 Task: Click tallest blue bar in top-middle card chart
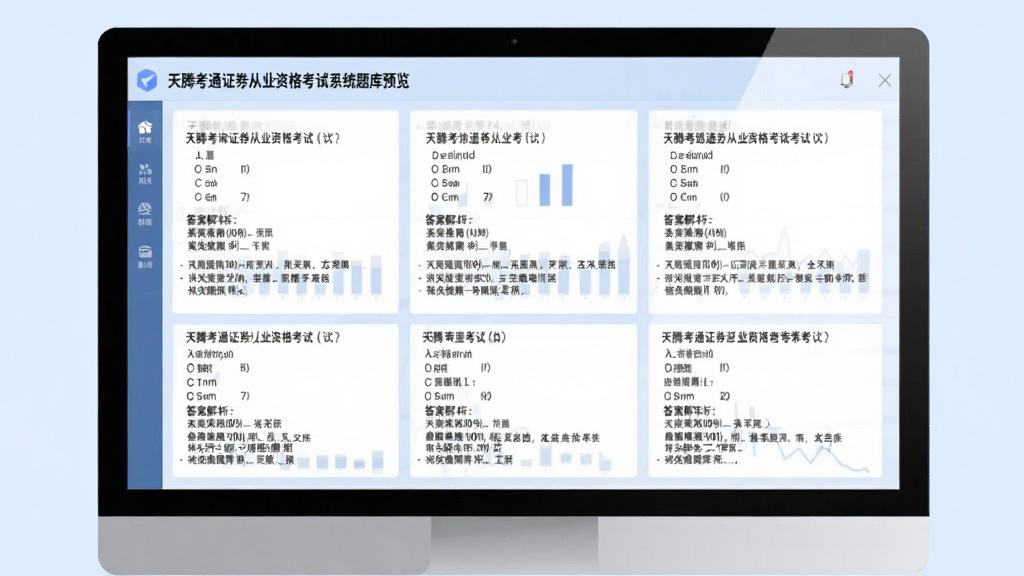(x=567, y=185)
